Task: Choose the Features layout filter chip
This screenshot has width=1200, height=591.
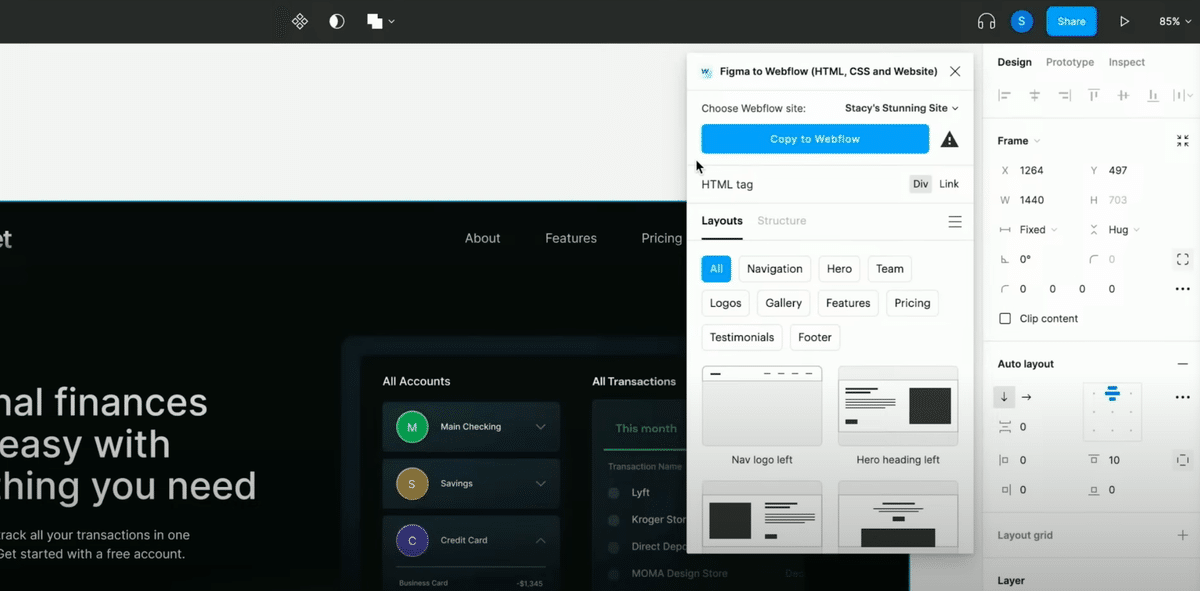Action: point(848,303)
